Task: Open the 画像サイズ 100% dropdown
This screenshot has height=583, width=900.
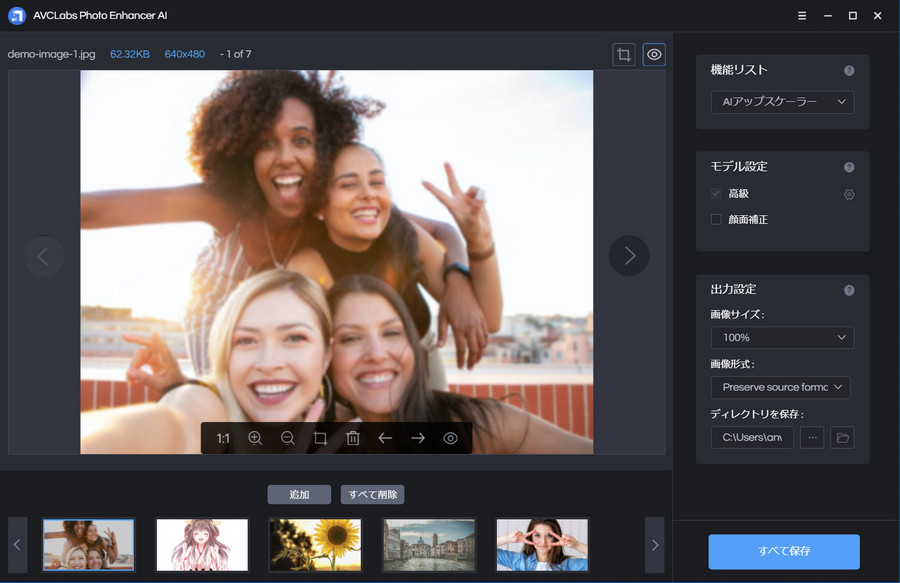Action: point(782,337)
